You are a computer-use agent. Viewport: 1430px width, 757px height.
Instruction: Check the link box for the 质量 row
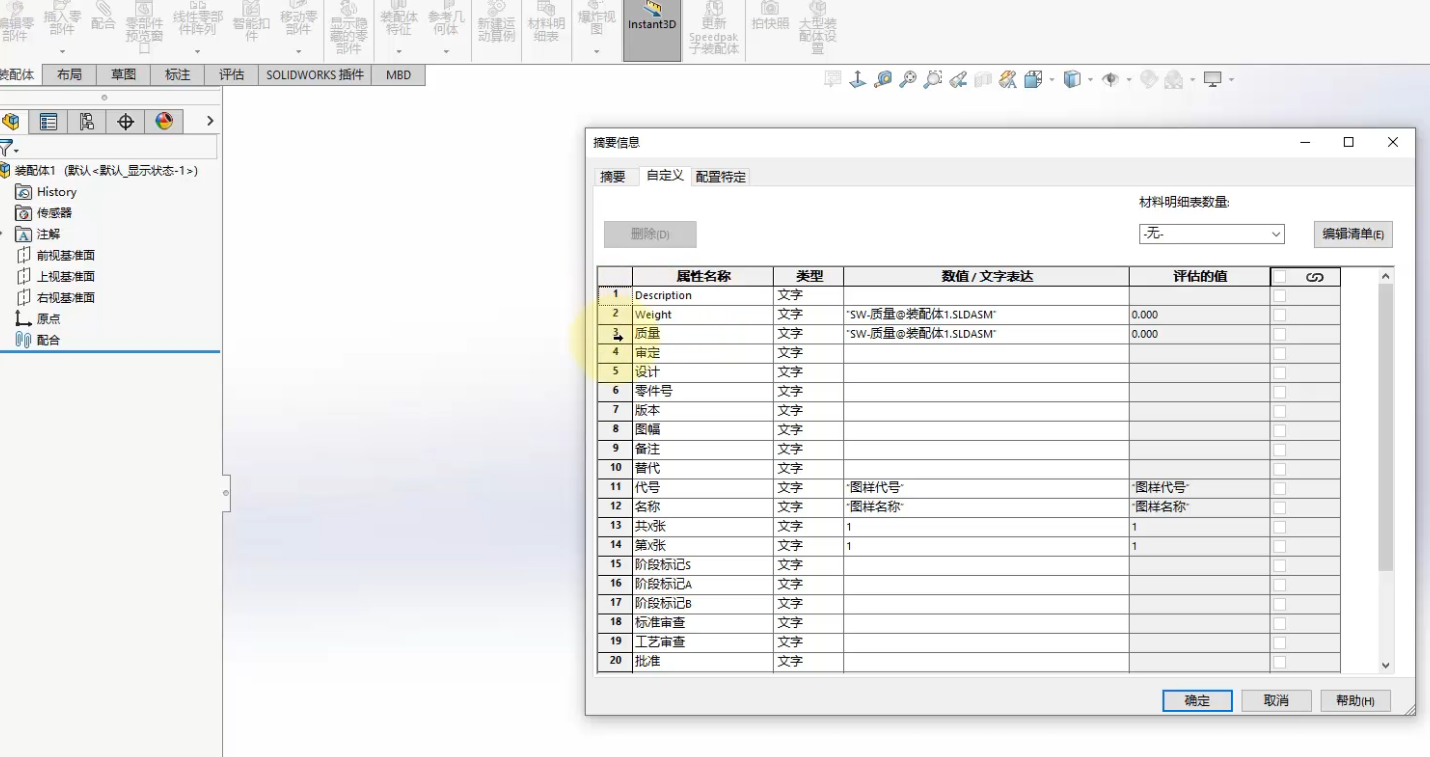[x=1280, y=334]
